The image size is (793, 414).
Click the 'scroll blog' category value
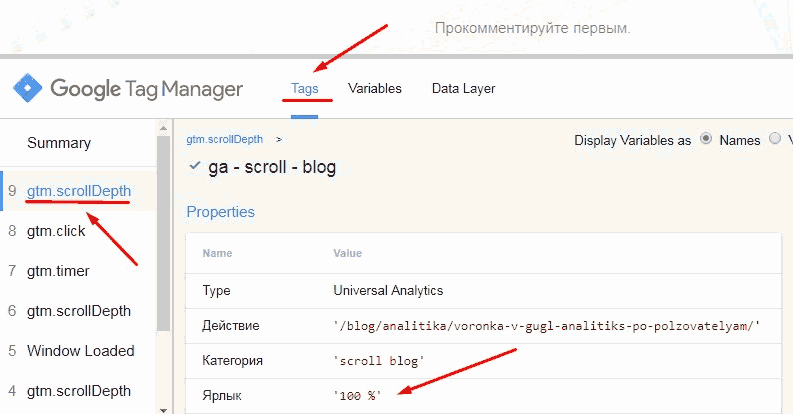pyautogui.click(x=378, y=361)
